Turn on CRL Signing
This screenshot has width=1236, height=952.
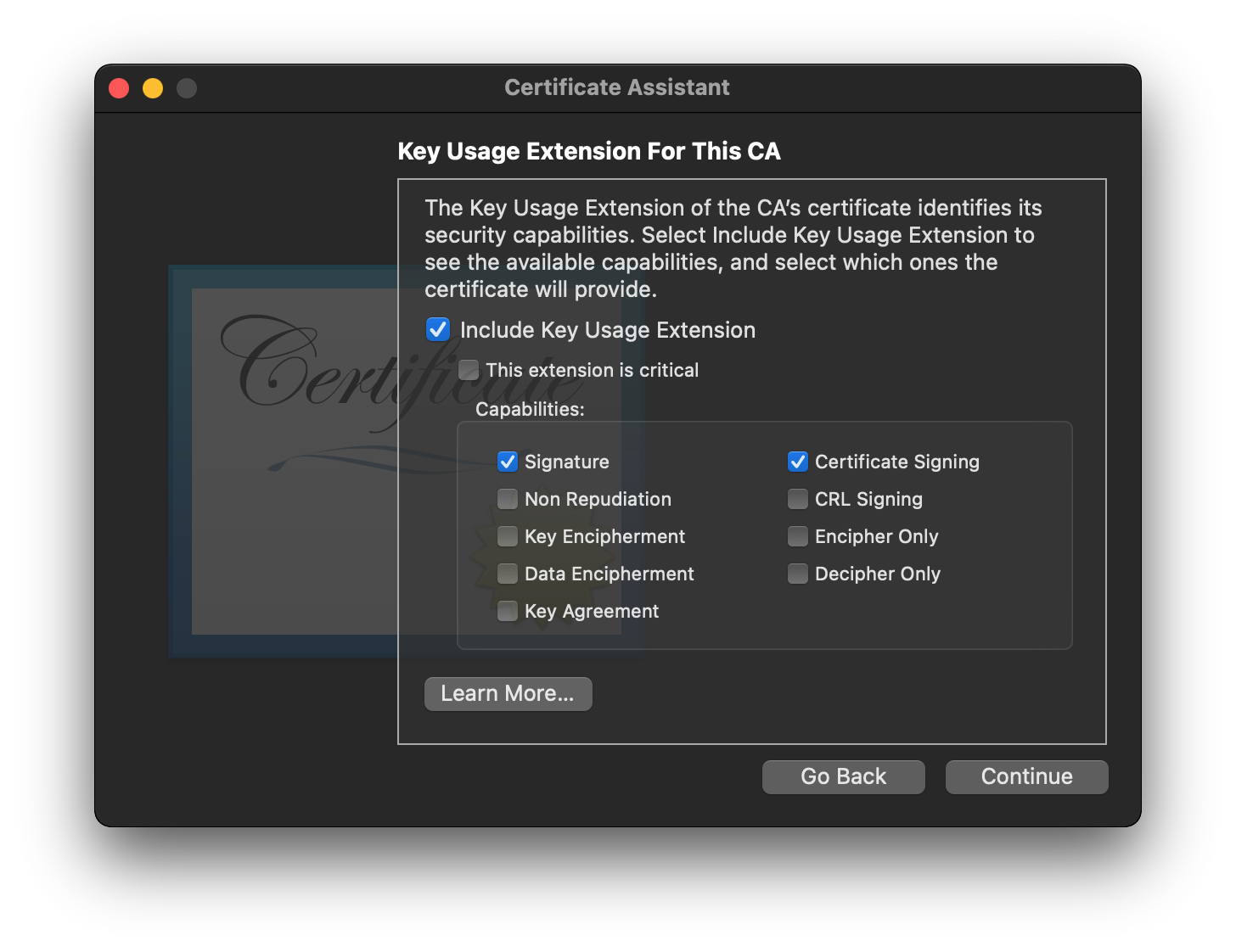point(798,499)
